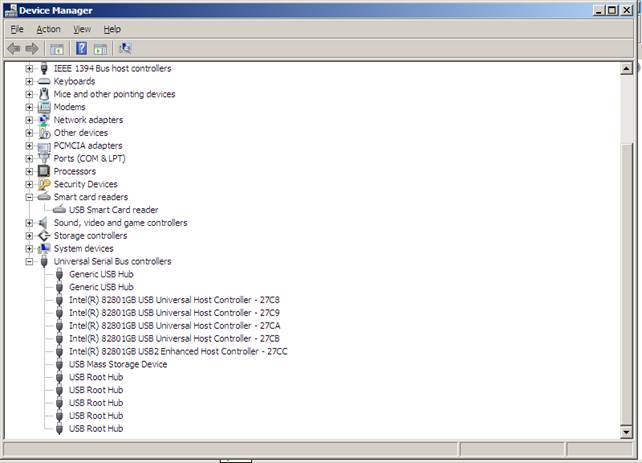Click the IEEE 1394 Bus host controllers icon
Screen dimensions: 642x463
coord(44,68)
